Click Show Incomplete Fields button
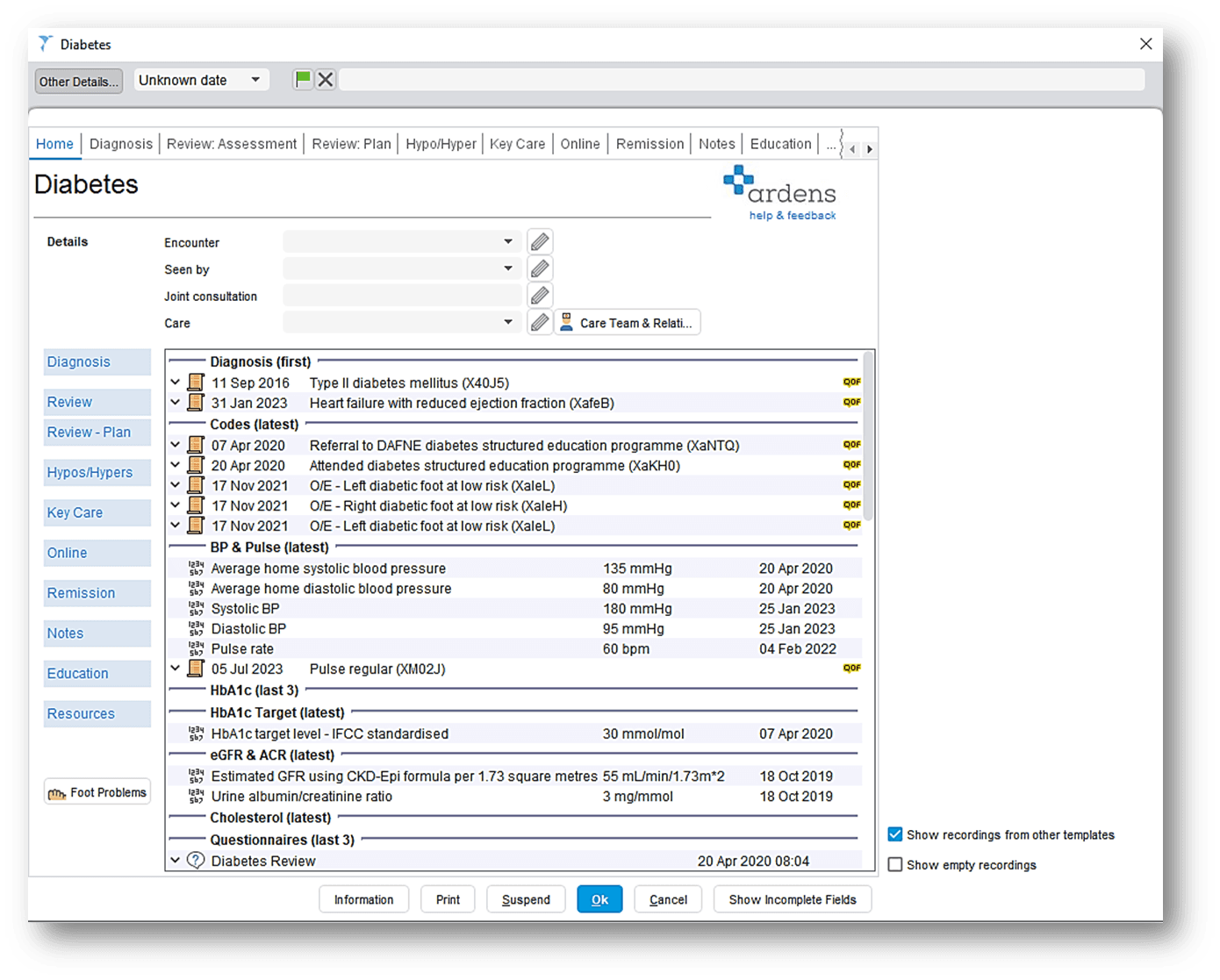 click(x=792, y=899)
